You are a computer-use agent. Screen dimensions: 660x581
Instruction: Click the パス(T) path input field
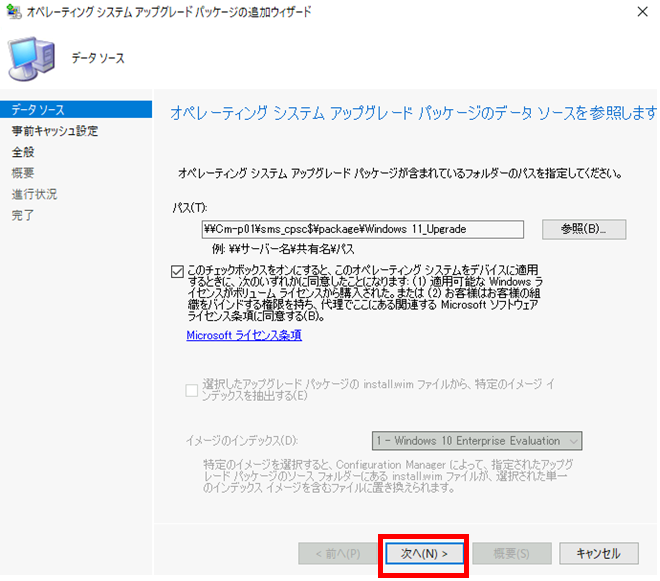(x=362, y=229)
